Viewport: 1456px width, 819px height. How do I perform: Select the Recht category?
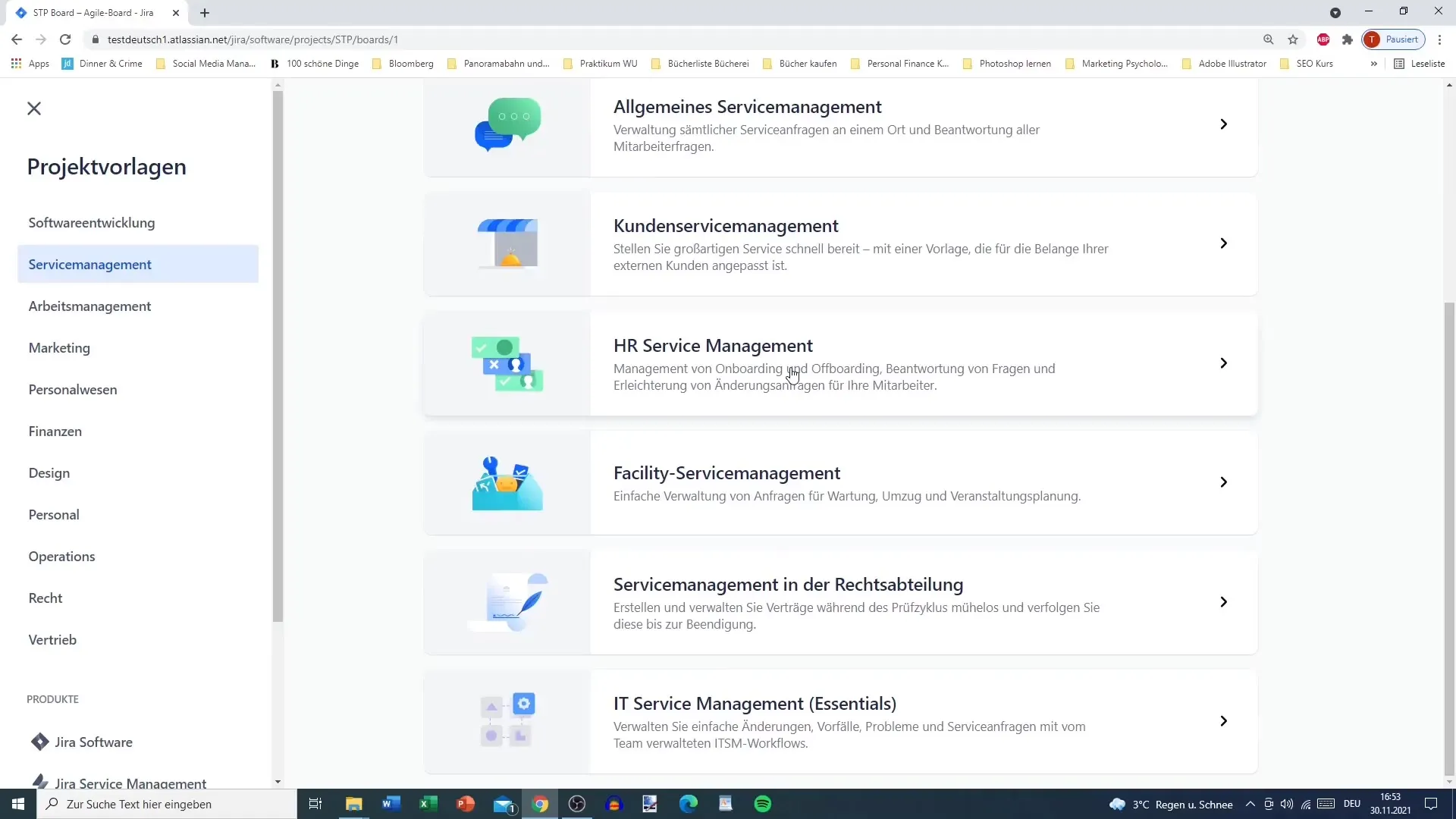pyautogui.click(x=138, y=598)
